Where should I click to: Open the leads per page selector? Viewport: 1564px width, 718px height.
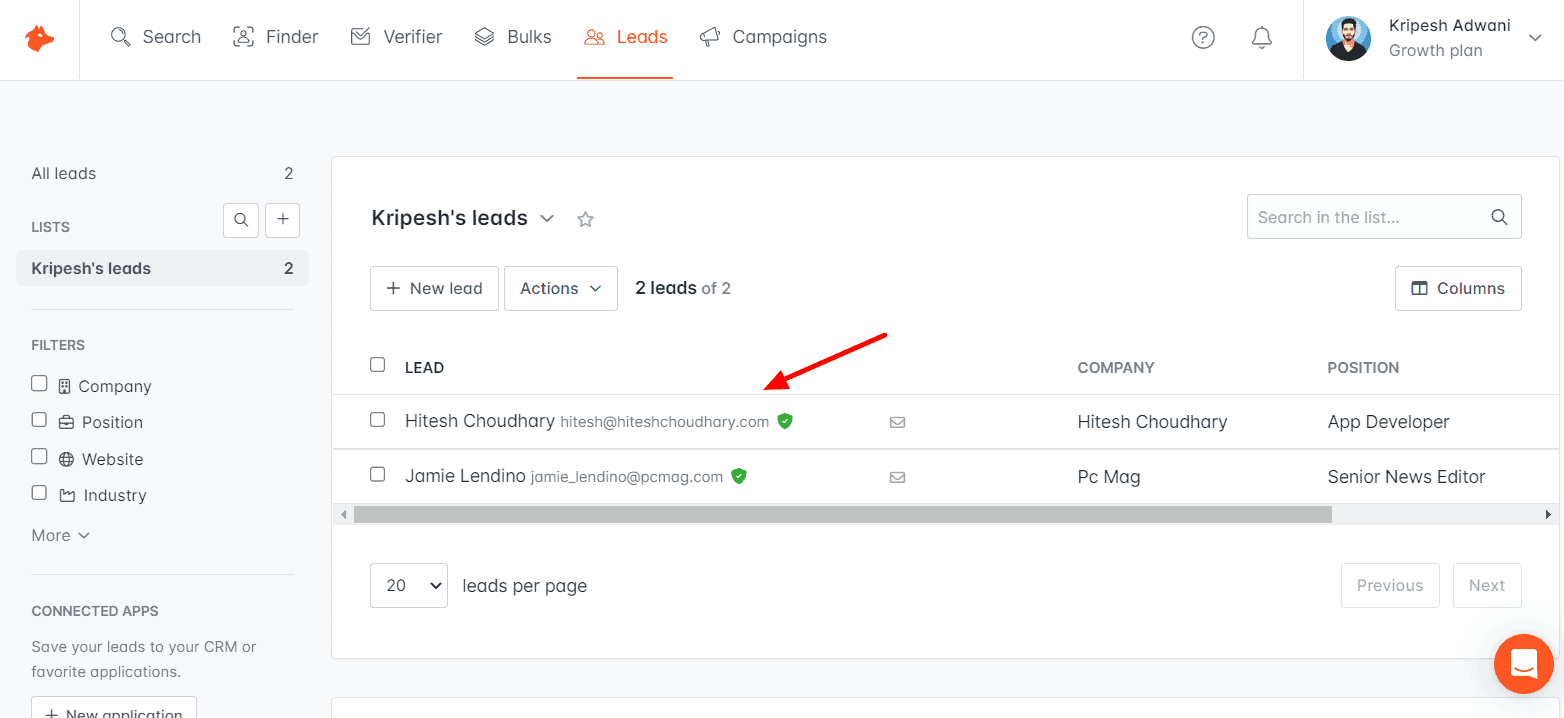tap(408, 585)
